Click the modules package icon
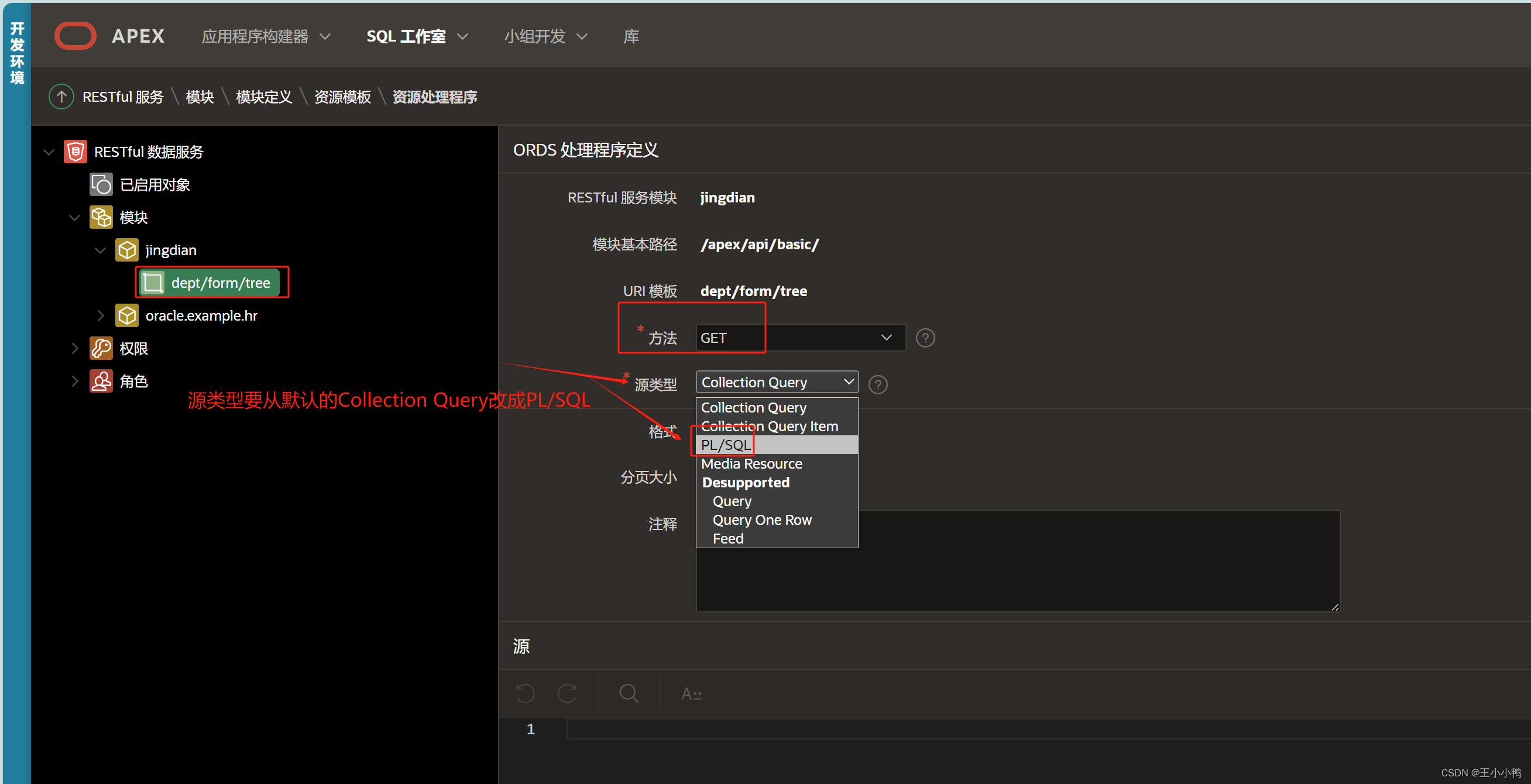 coord(101,218)
